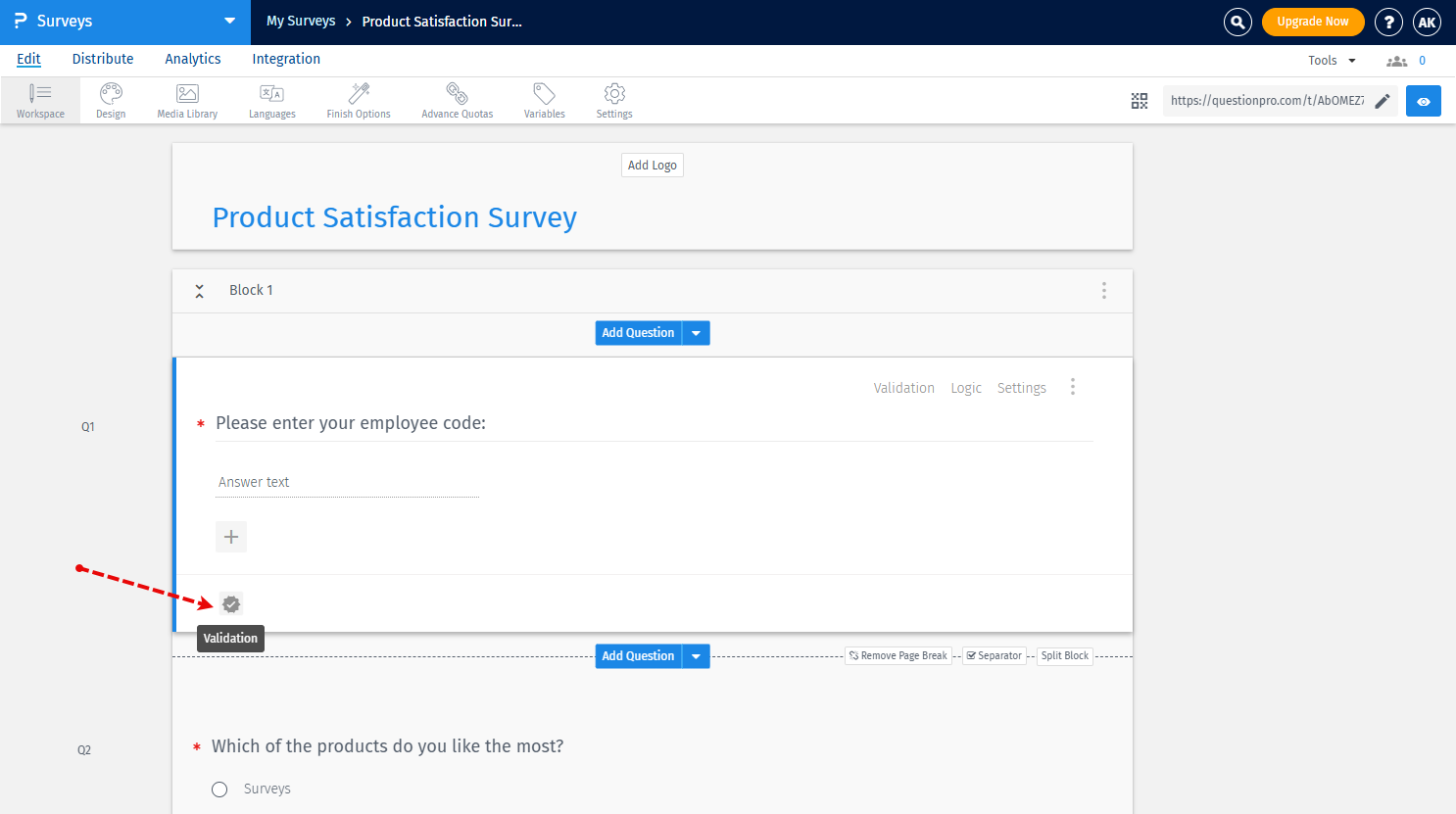Click the pencil icon to edit survey URL

click(x=1383, y=100)
